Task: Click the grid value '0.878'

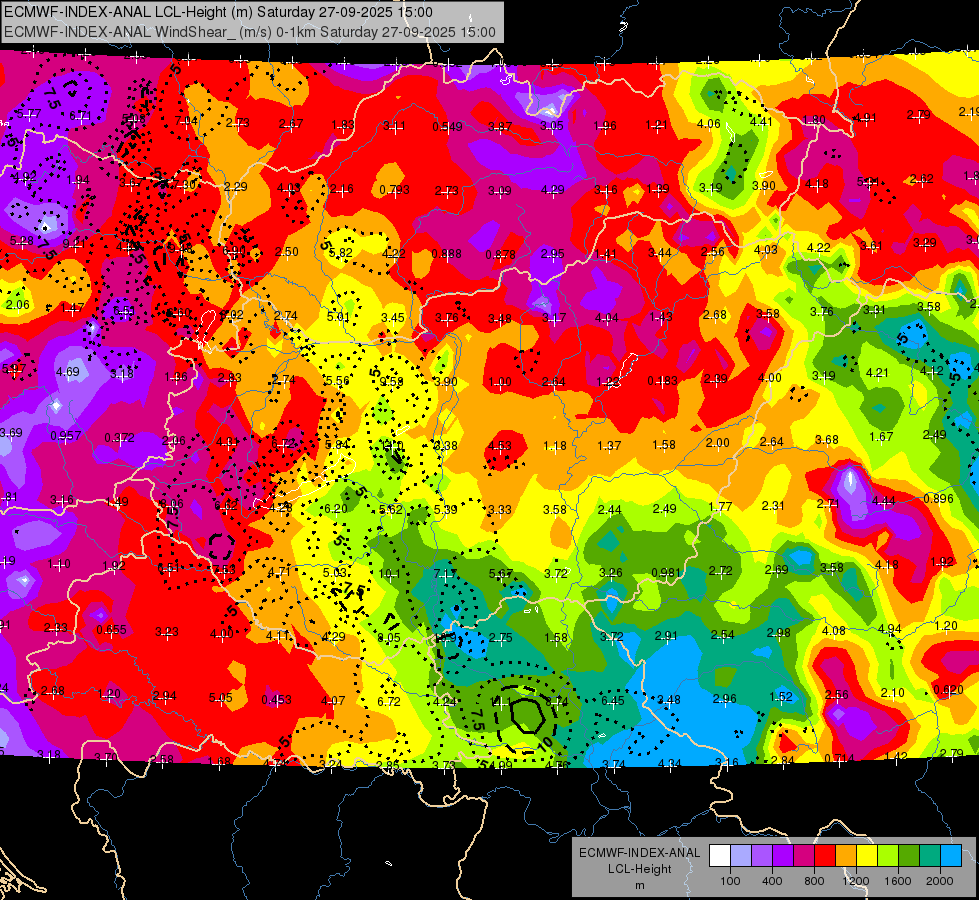Action: 500,255
